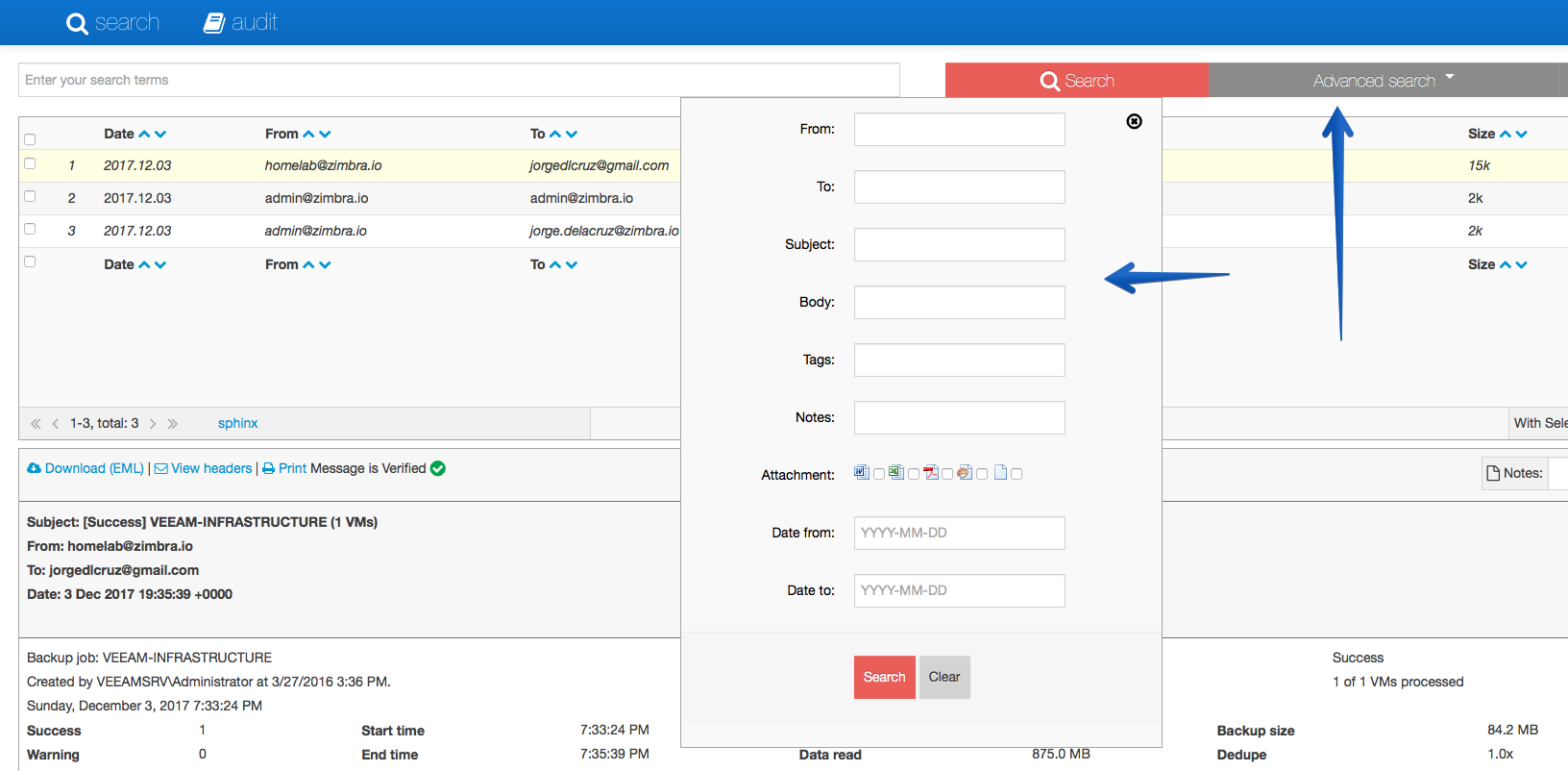Viewport: 1568px width, 771px height.
Task: Click the From field in advanced search
Action: point(960,129)
